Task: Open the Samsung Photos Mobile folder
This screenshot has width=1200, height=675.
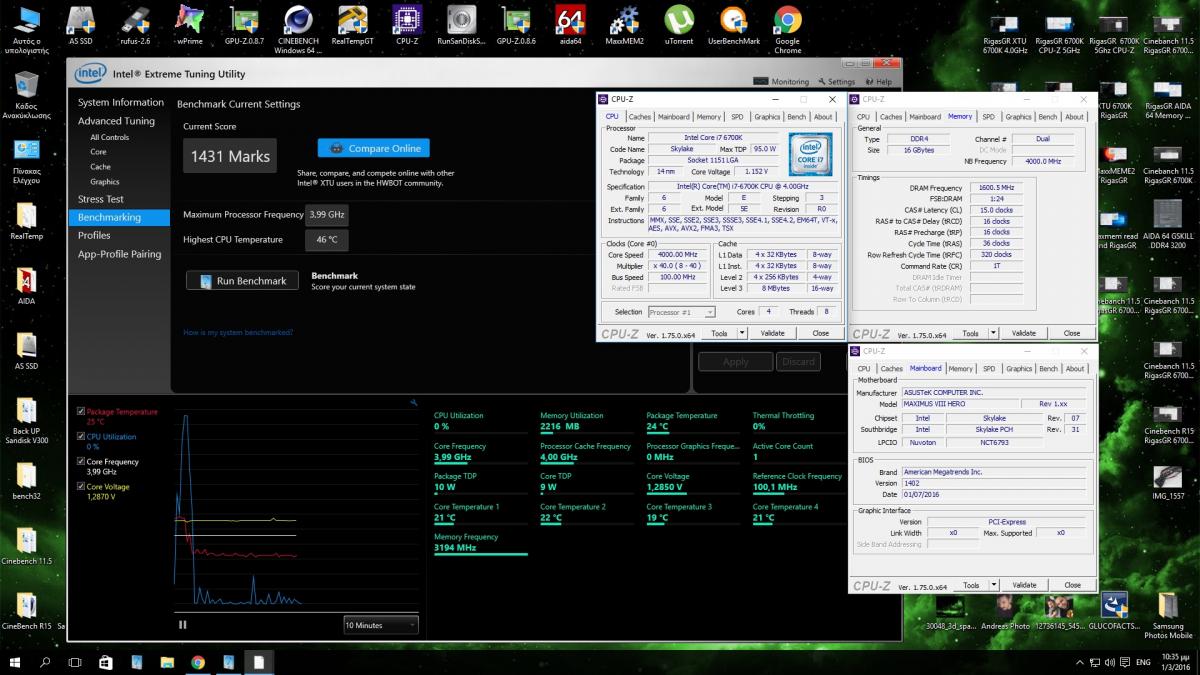Action: pyautogui.click(x=1168, y=614)
